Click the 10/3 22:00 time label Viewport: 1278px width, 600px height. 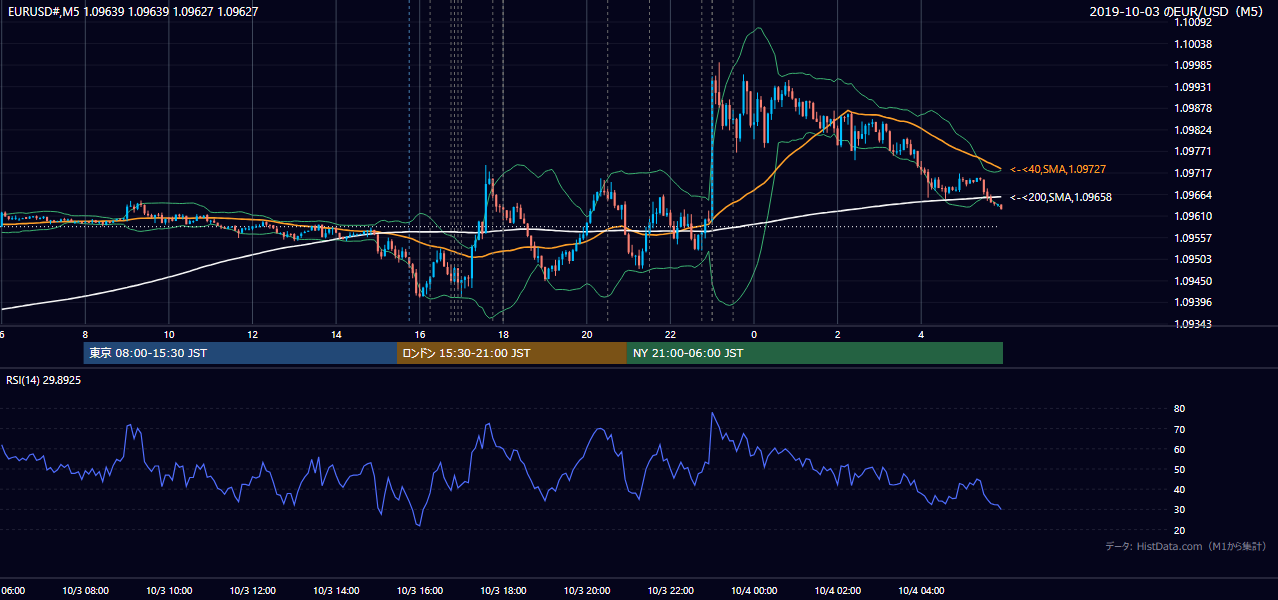coord(671,591)
